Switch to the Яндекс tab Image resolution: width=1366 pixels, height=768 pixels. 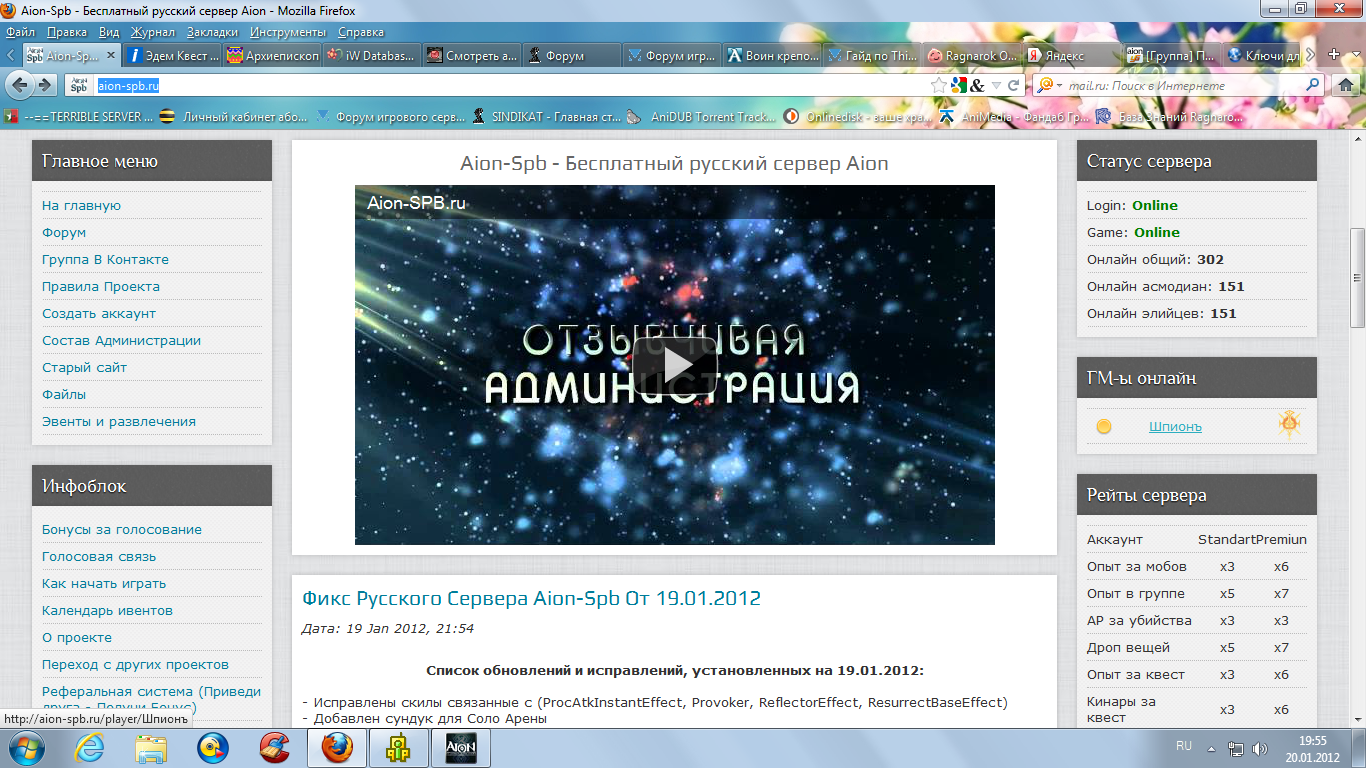pos(1071,56)
